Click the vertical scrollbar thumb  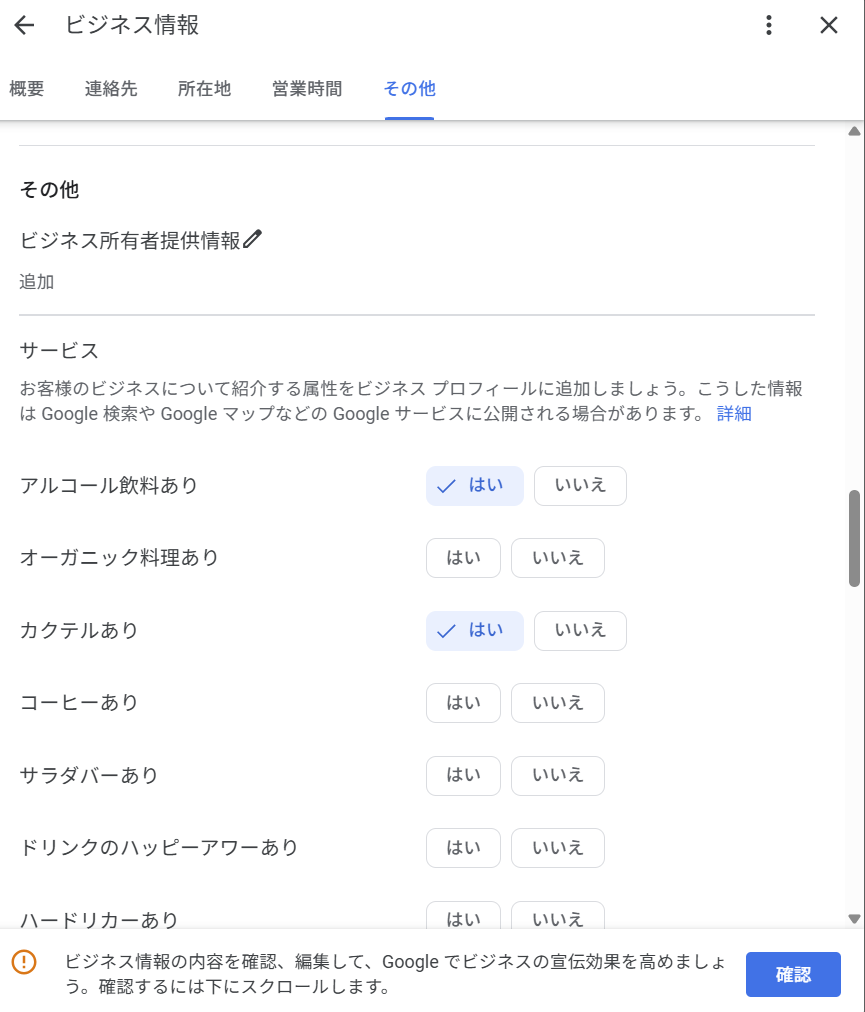[x=854, y=538]
